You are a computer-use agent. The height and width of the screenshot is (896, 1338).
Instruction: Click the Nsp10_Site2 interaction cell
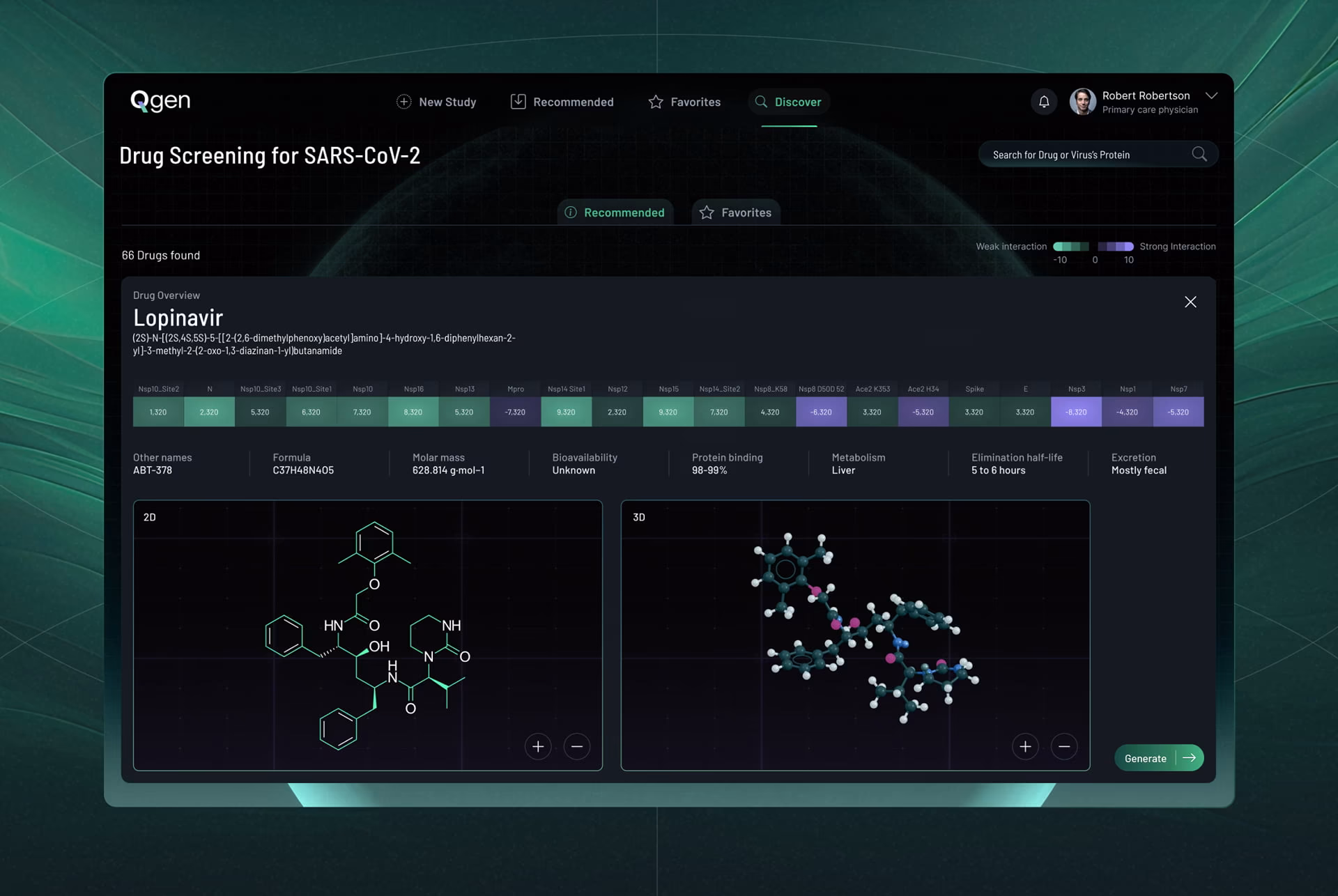(x=158, y=412)
